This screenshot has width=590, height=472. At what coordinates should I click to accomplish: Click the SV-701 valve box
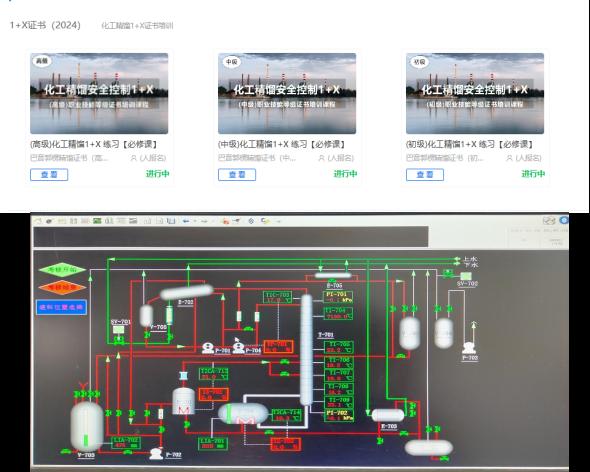click(119, 330)
